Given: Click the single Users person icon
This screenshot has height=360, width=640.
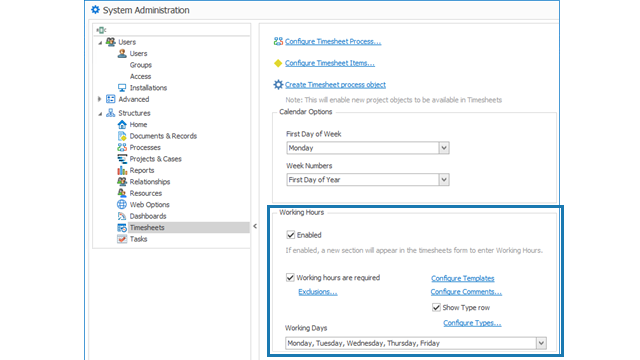Looking at the screenshot, I should pyautogui.click(x=122, y=53).
